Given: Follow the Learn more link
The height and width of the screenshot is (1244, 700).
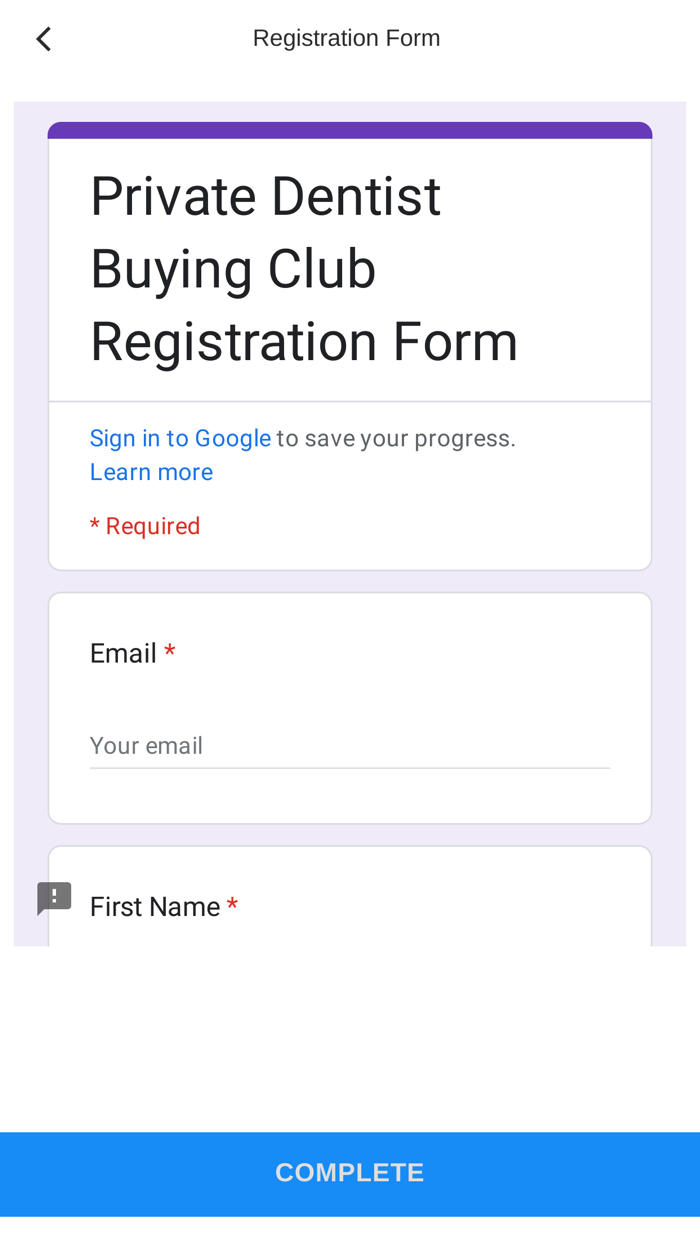Looking at the screenshot, I should (151, 472).
